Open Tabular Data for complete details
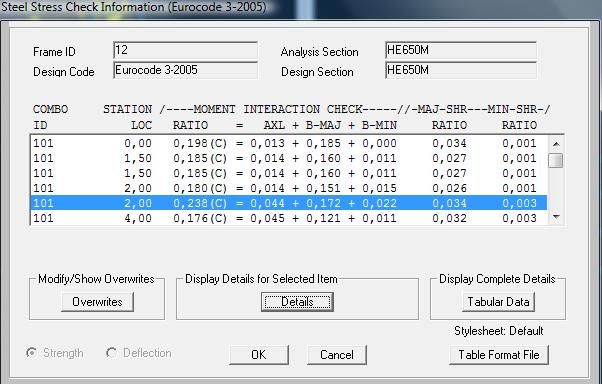 (498, 302)
